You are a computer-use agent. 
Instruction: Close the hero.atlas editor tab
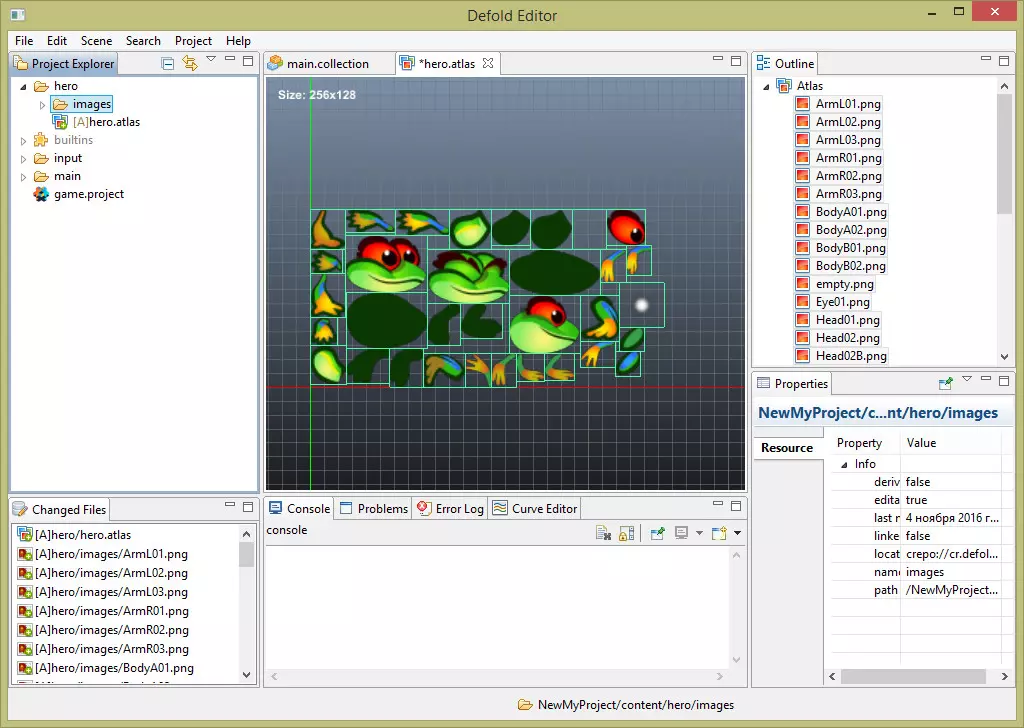coord(488,63)
